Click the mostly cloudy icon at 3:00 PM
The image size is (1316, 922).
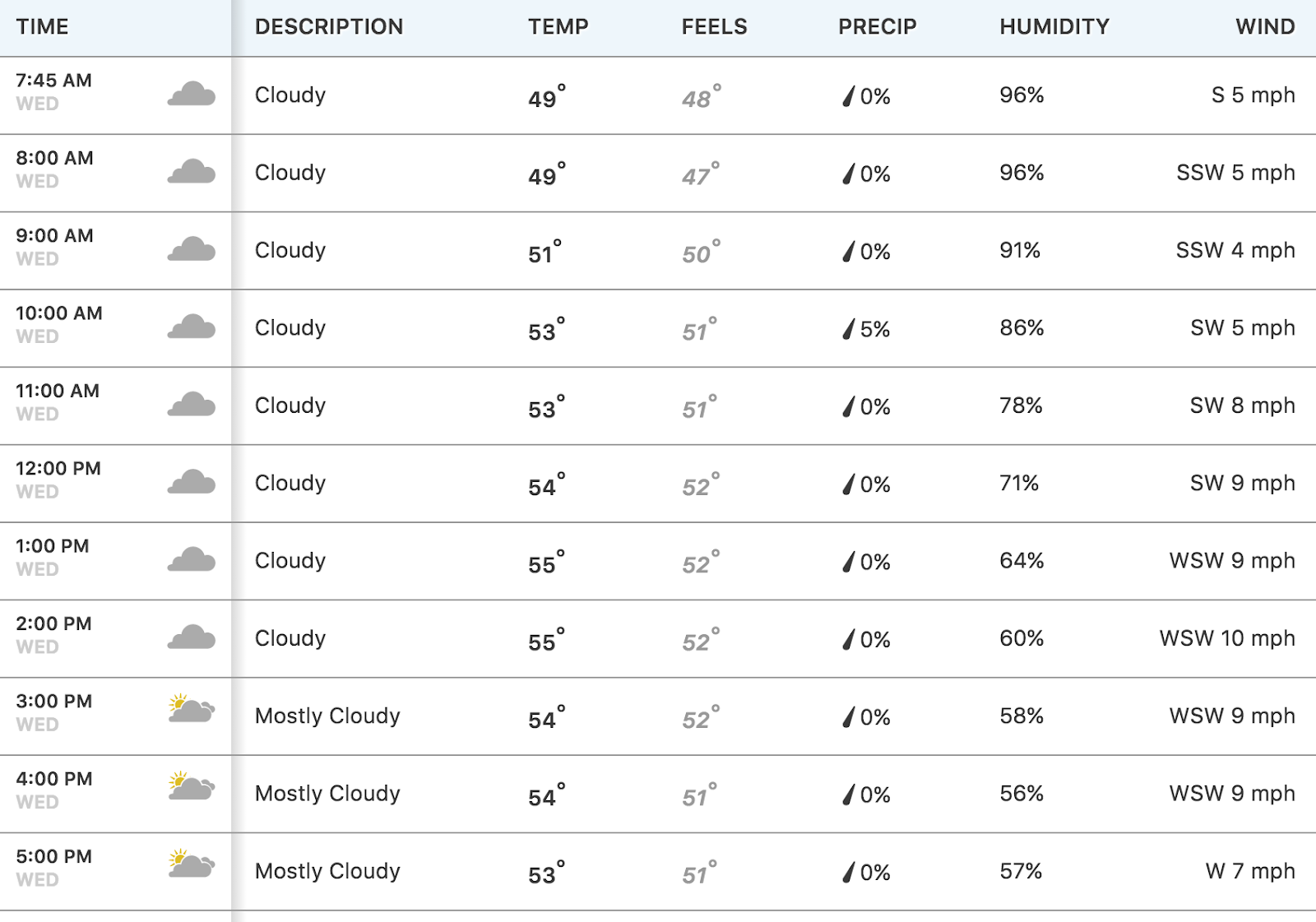(x=192, y=708)
